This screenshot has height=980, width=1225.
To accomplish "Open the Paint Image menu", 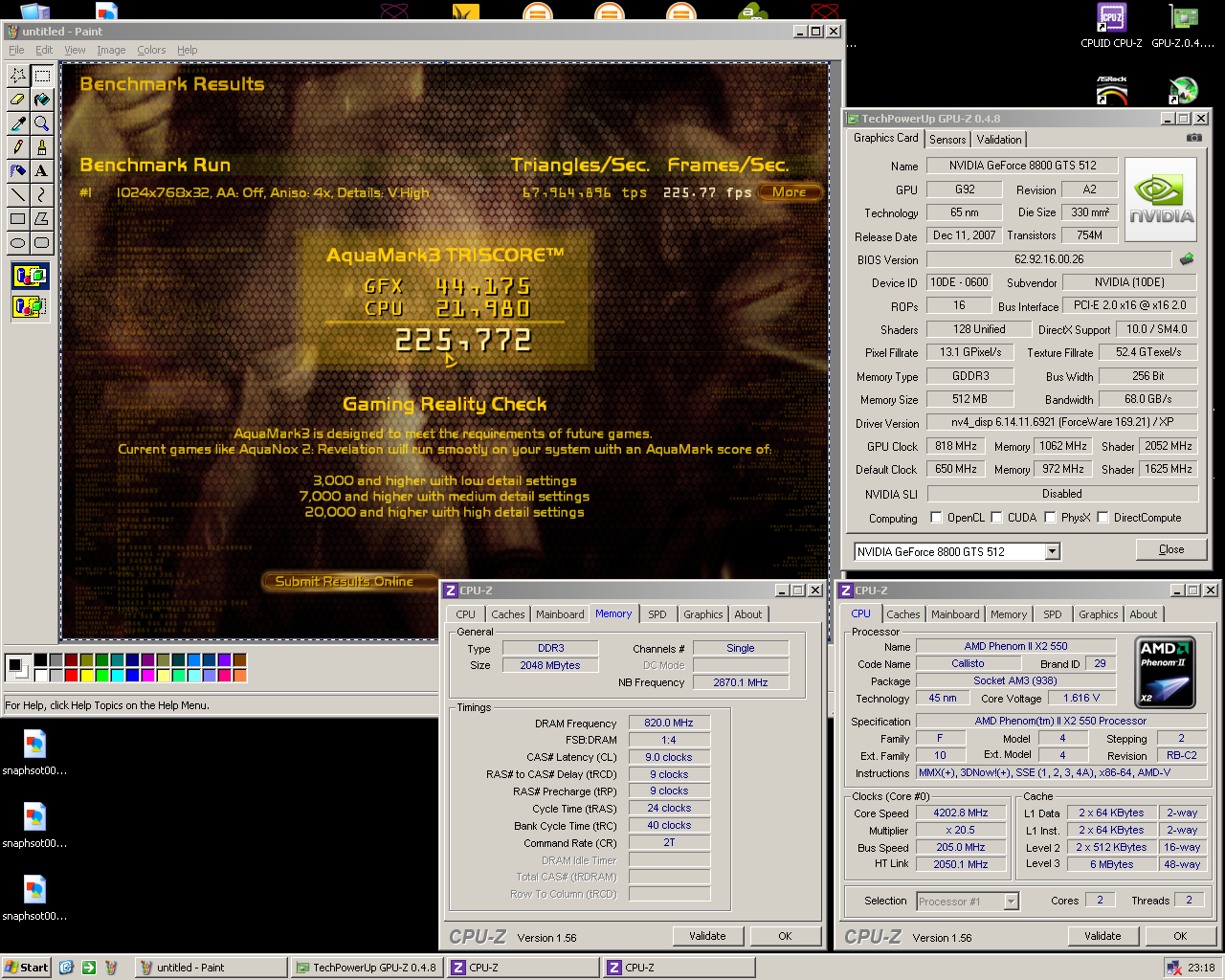I will (111, 50).
